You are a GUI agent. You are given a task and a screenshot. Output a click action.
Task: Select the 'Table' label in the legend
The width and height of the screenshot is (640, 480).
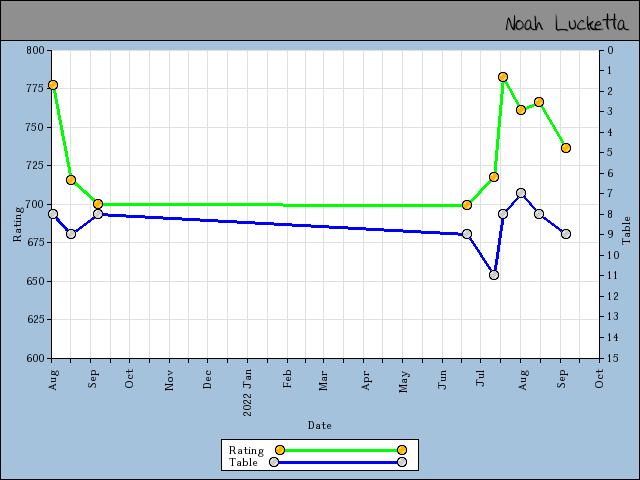pyautogui.click(x=243, y=462)
